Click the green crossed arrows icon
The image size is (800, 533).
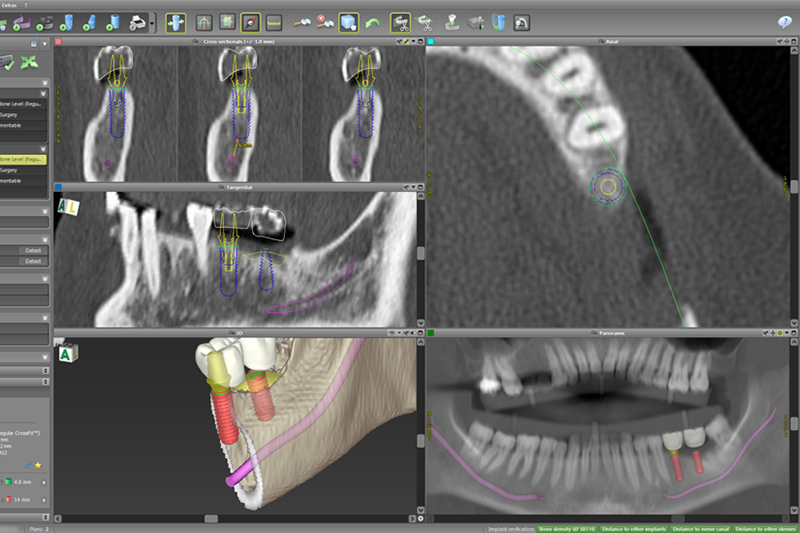click(30, 63)
